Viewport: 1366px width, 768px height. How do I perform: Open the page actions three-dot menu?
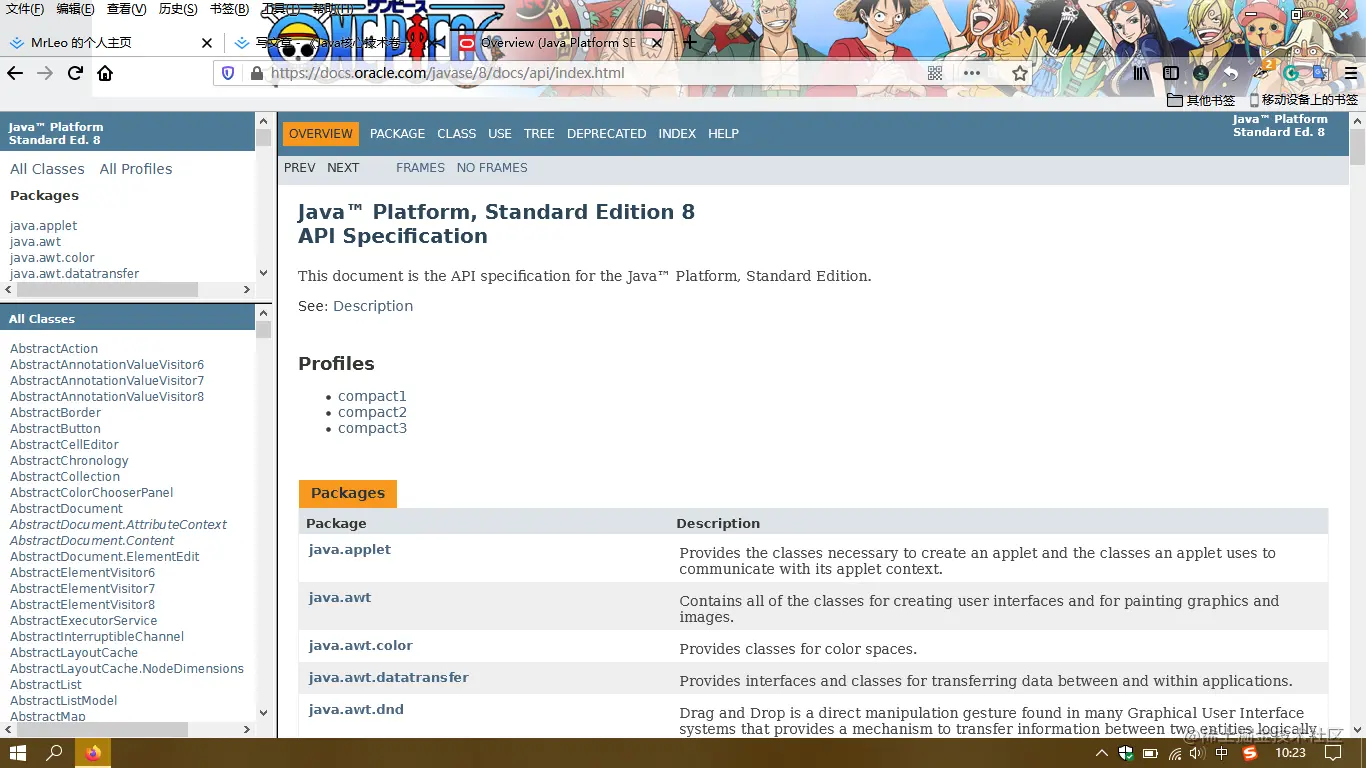click(971, 73)
